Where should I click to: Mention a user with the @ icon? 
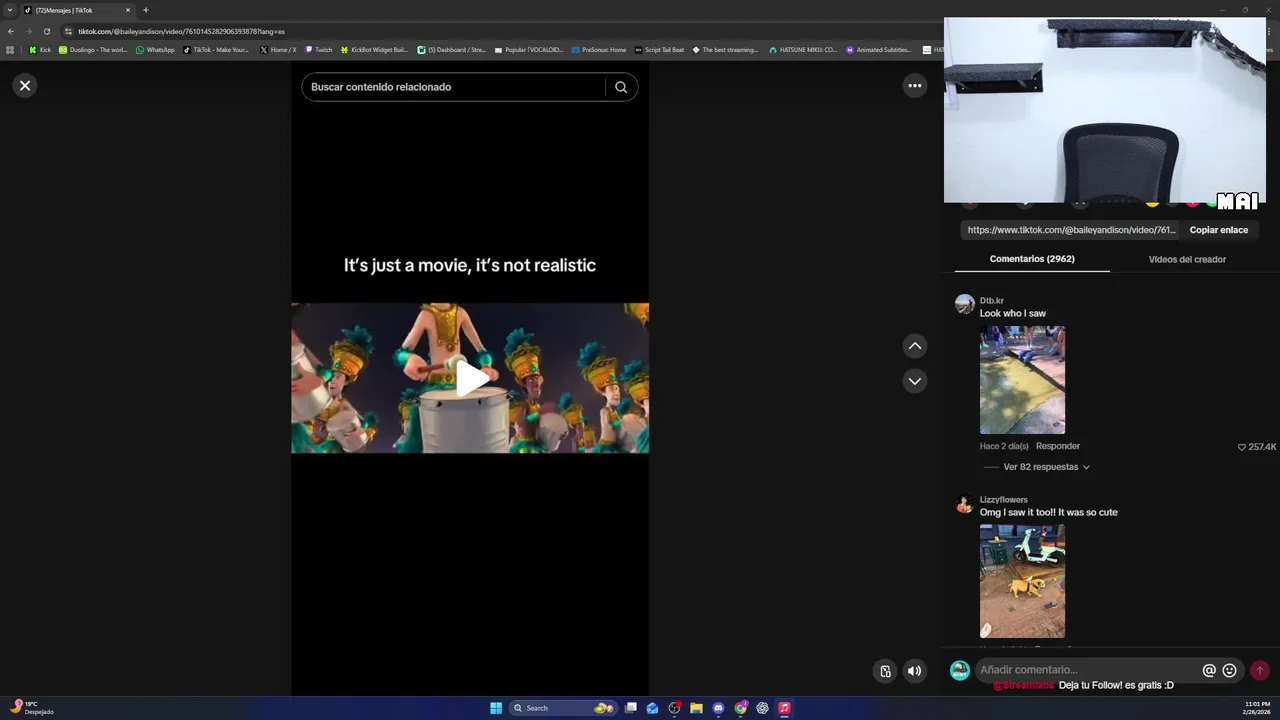(x=1209, y=670)
